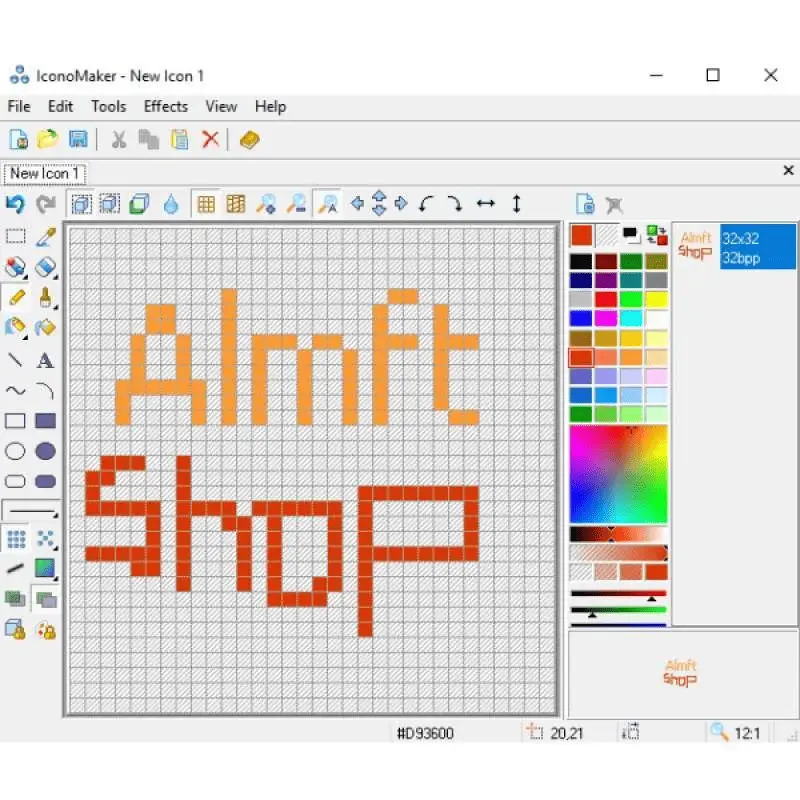Toggle the first dashed cube selection mode
Image resolution: width=800 pixels, height=800 pixels.
(82, 204)
